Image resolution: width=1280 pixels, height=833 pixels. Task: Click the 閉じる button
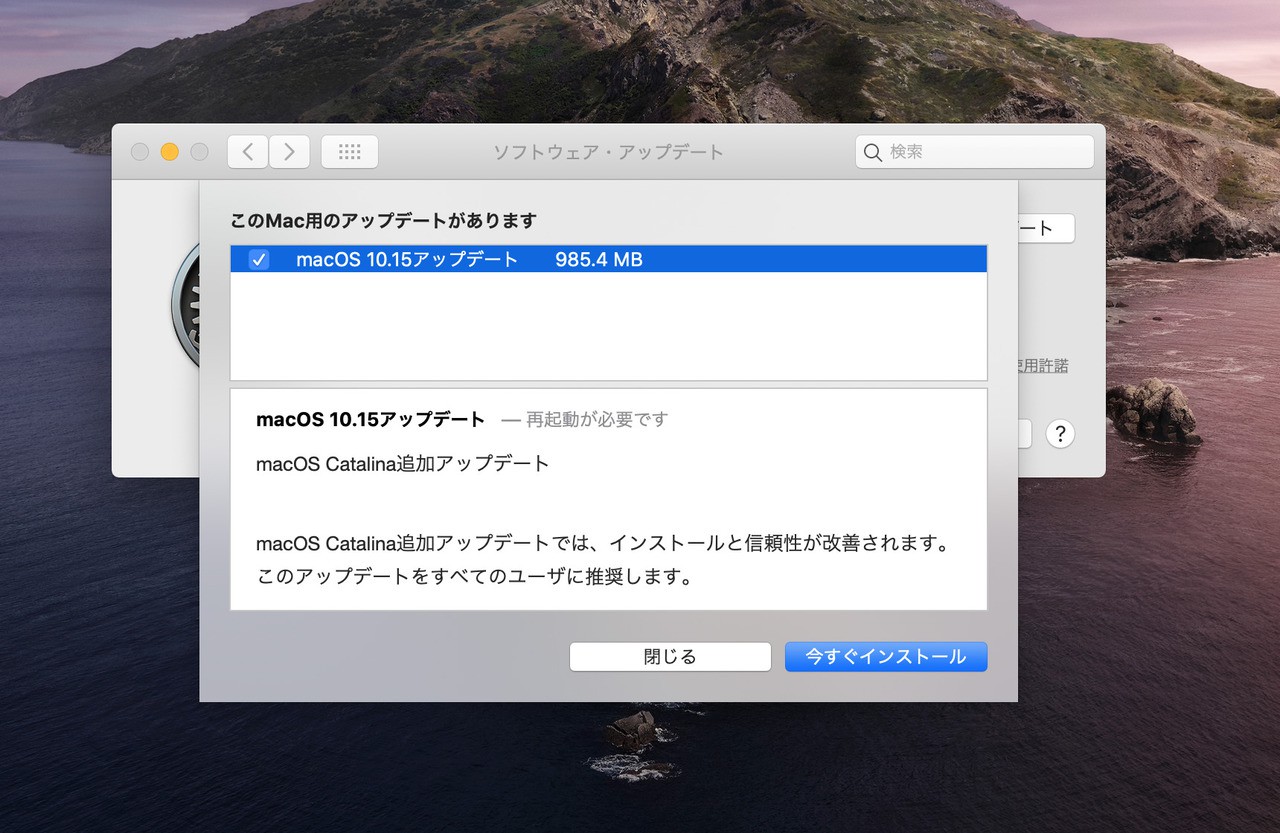(x=670, y=657)
